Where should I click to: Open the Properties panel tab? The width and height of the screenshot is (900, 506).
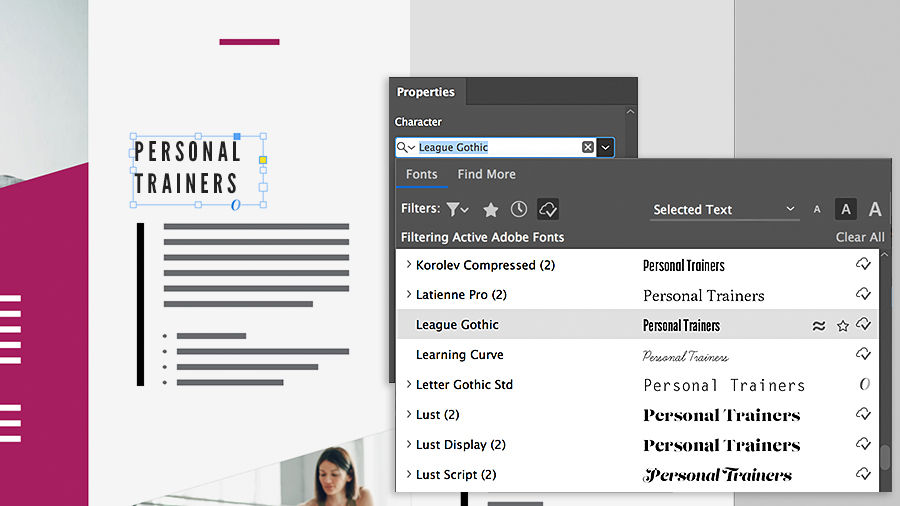[x=426, y=92]
